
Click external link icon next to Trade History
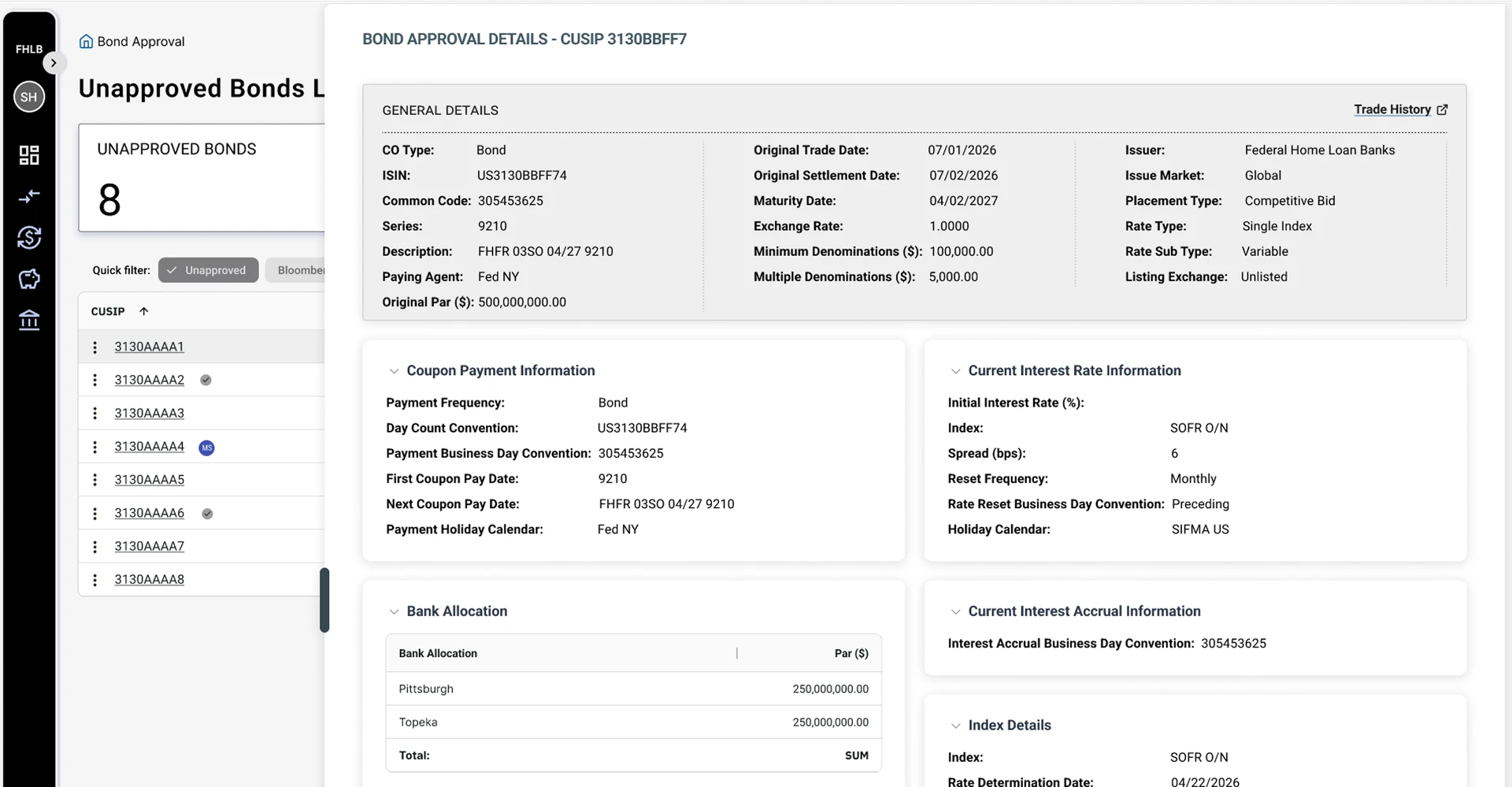(1442, 110)
